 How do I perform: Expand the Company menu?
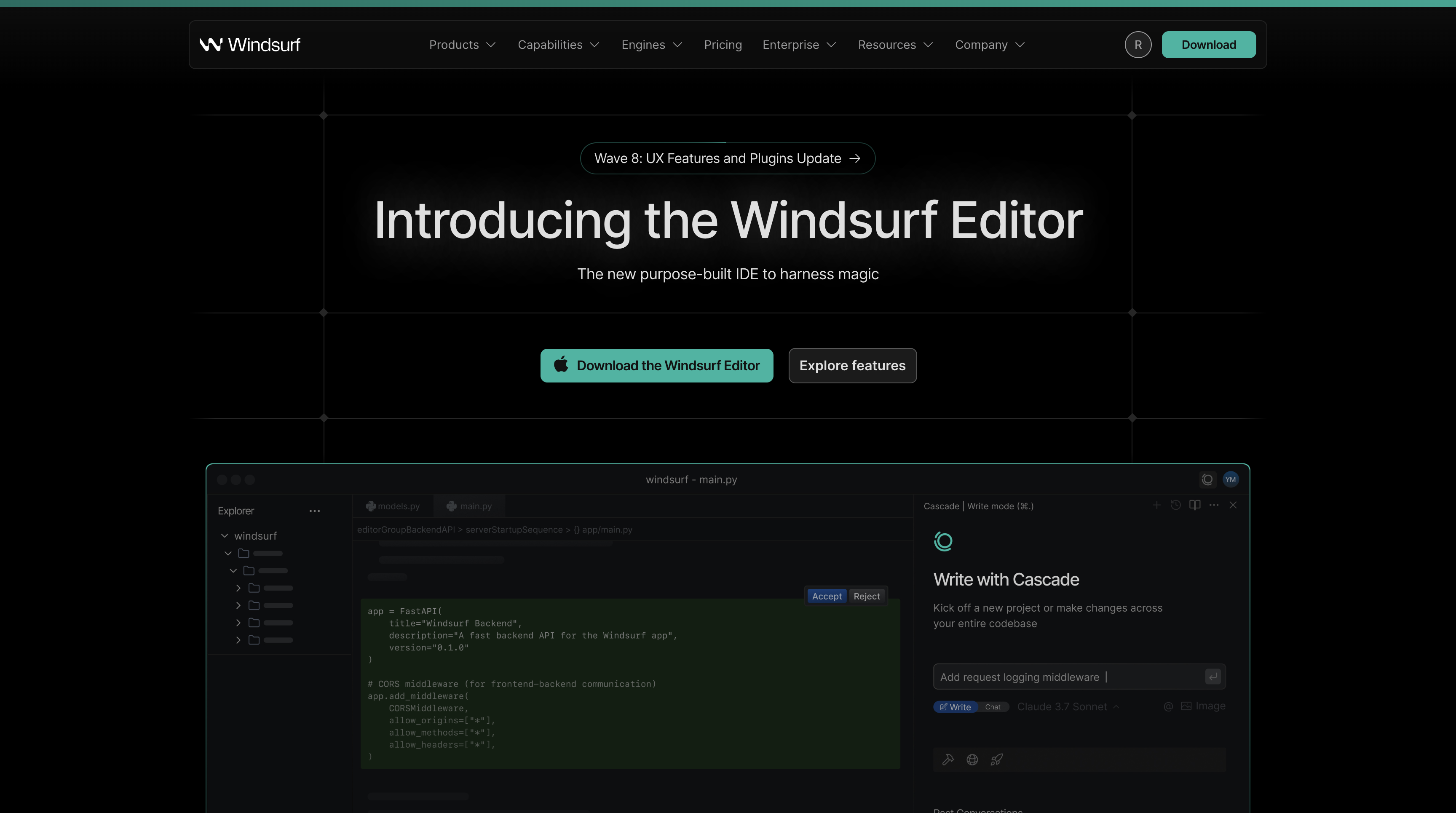(x=990, y=45)
